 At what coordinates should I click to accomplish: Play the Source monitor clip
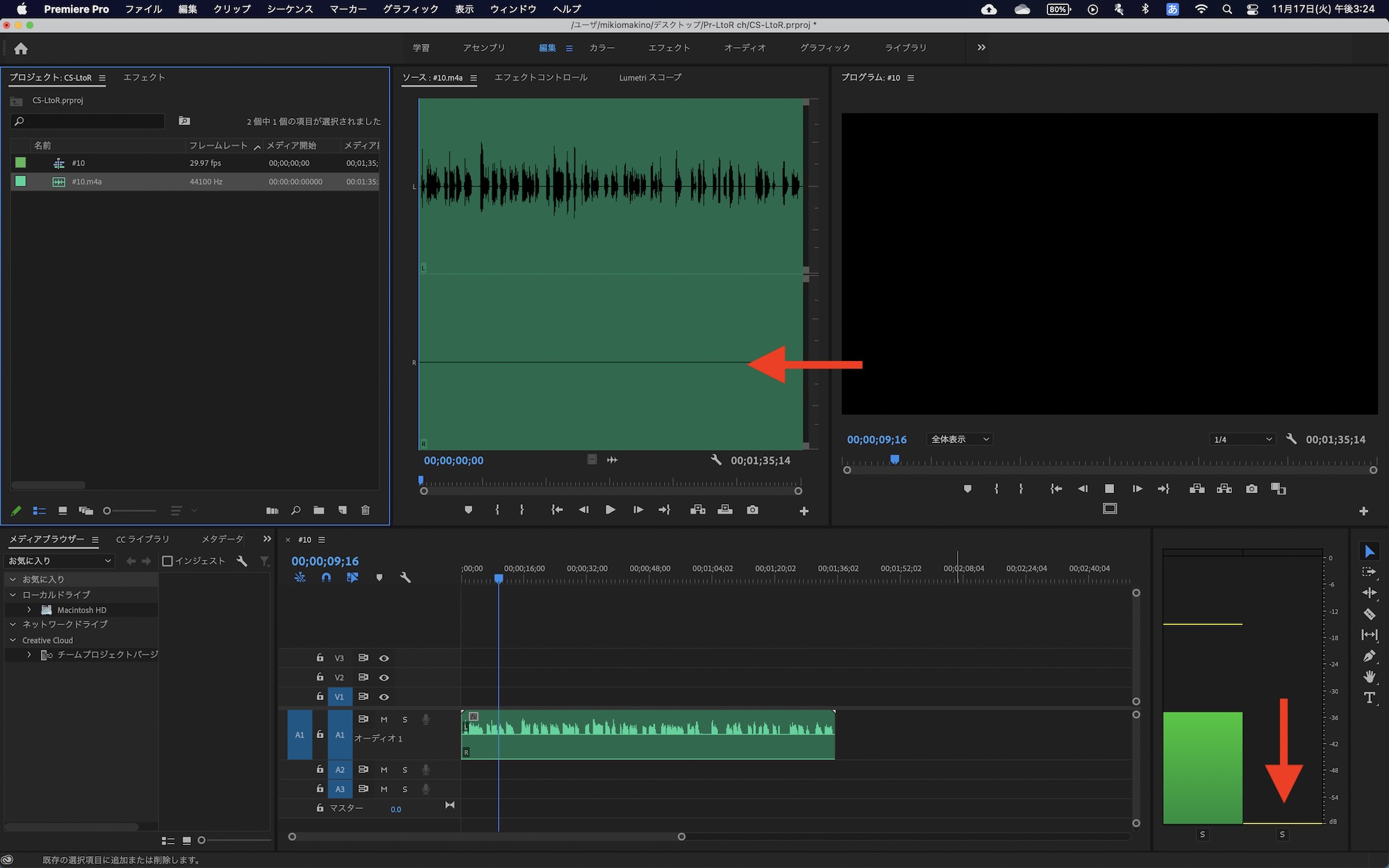(x=610, y=510)
